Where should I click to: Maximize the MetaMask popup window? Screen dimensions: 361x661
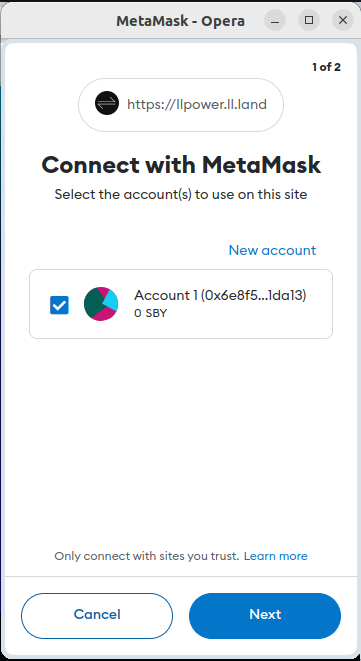[x=309, y=20]
